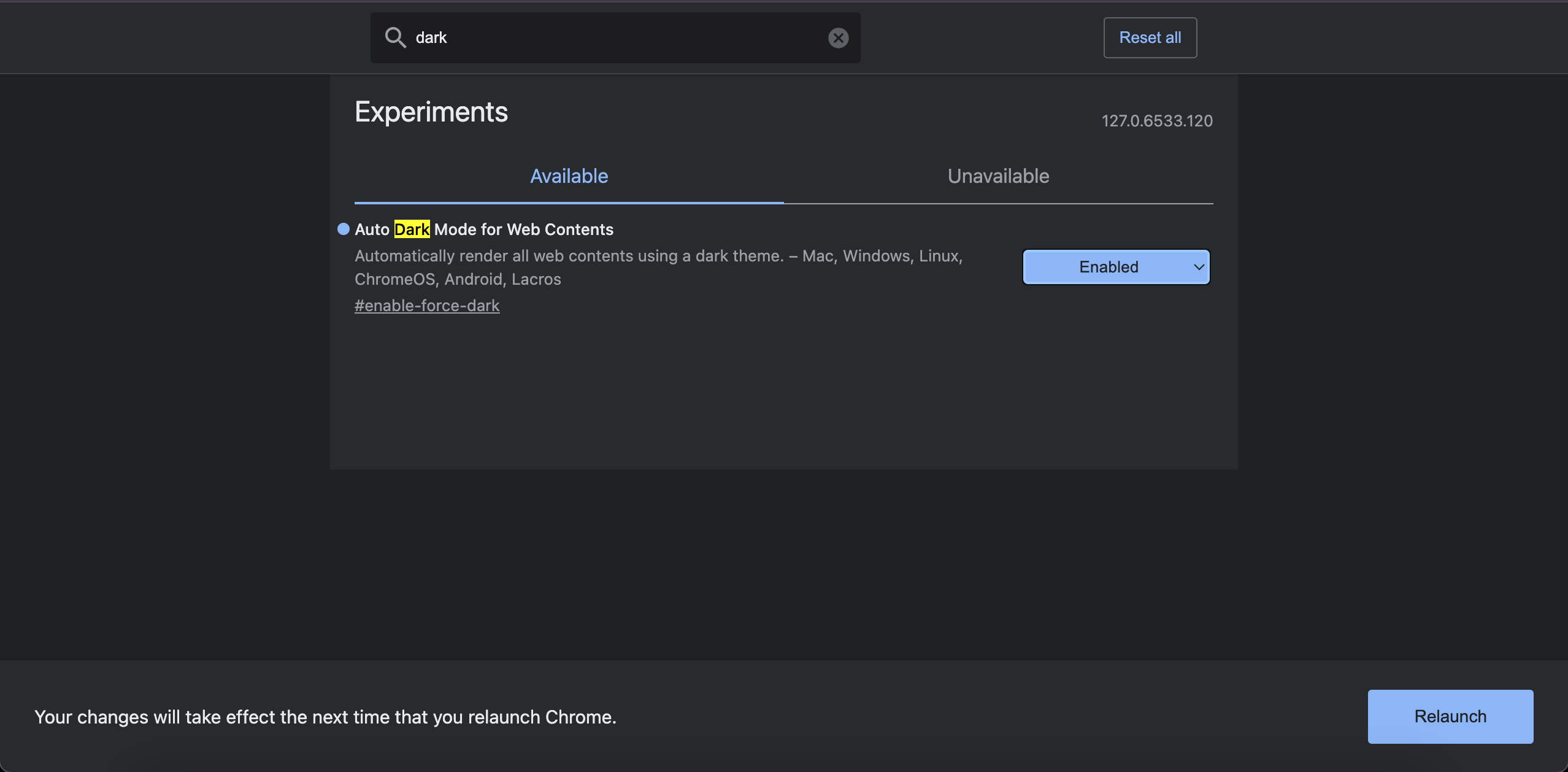Click the blue modified-flag dot indicator
1568x772 pixels.
(344, 229)
